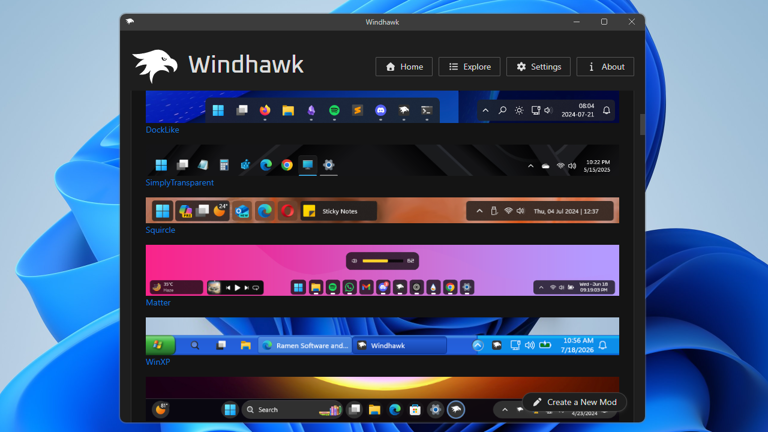This screenshot has height=432, width=768.
Task: Click Chrome icon in SimplyTransparent preview
Action: (x=287, y=165)
